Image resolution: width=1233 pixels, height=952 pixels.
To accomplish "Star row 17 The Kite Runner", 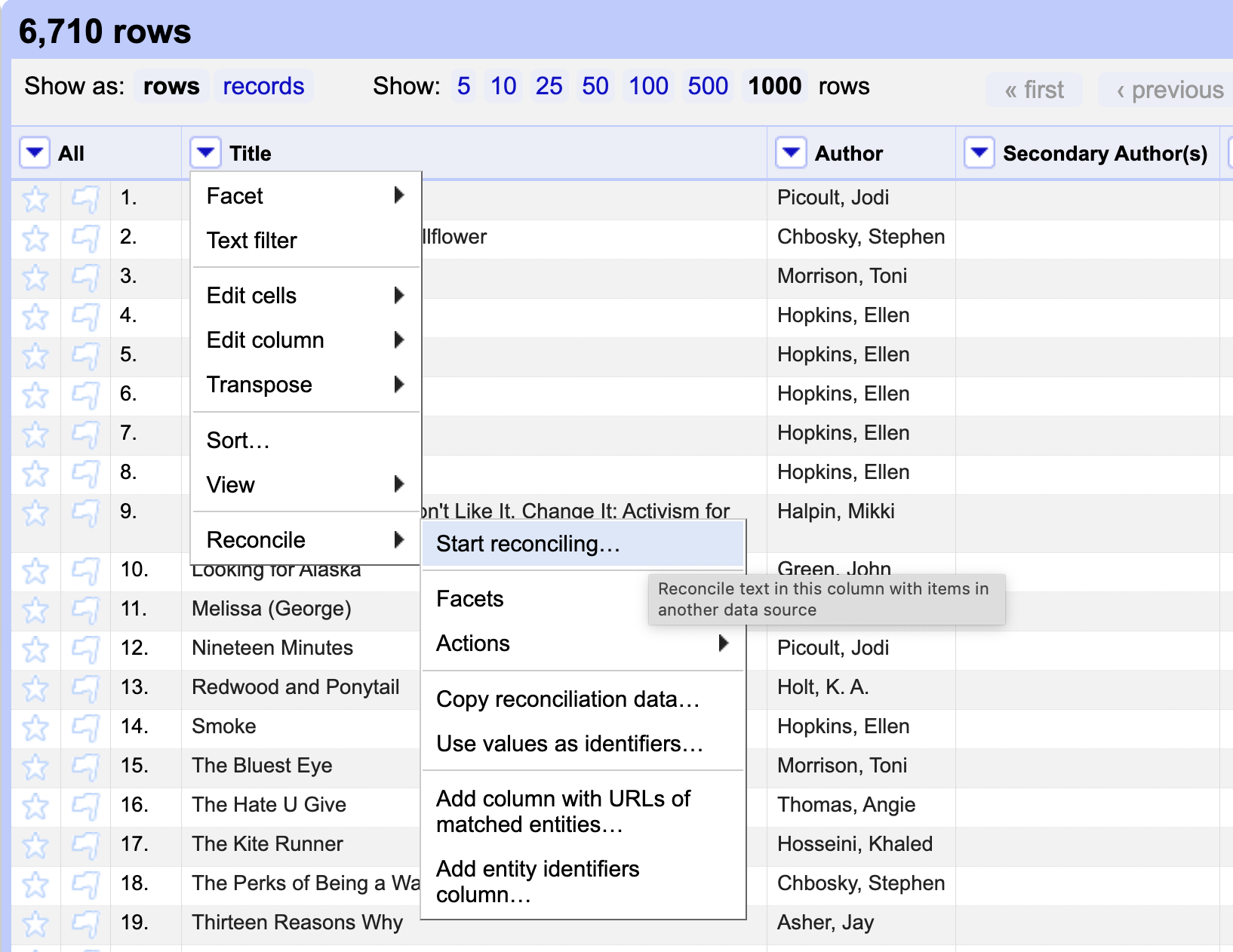I will [x=35, y=846].
